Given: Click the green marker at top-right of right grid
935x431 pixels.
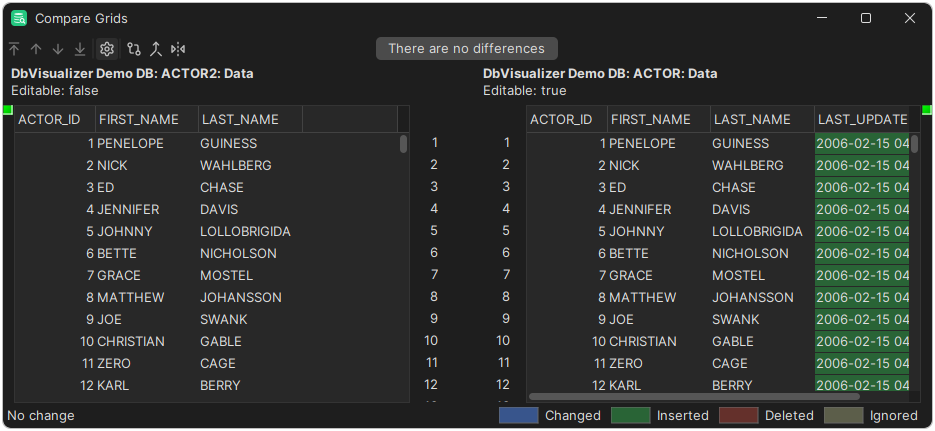Looking at the screenshot, I should coord(927,110).
